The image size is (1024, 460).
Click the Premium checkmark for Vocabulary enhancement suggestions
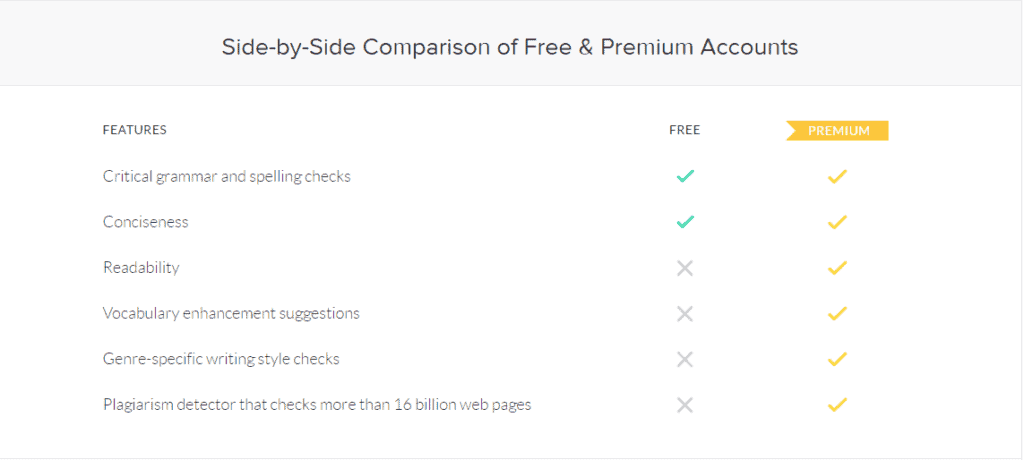[x=837, y=313]
